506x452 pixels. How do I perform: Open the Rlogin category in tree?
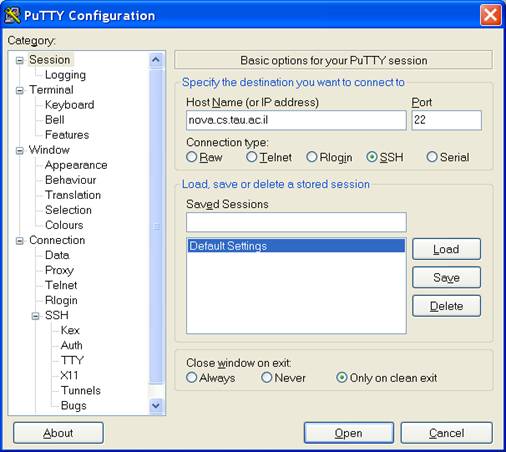point(61,300)
